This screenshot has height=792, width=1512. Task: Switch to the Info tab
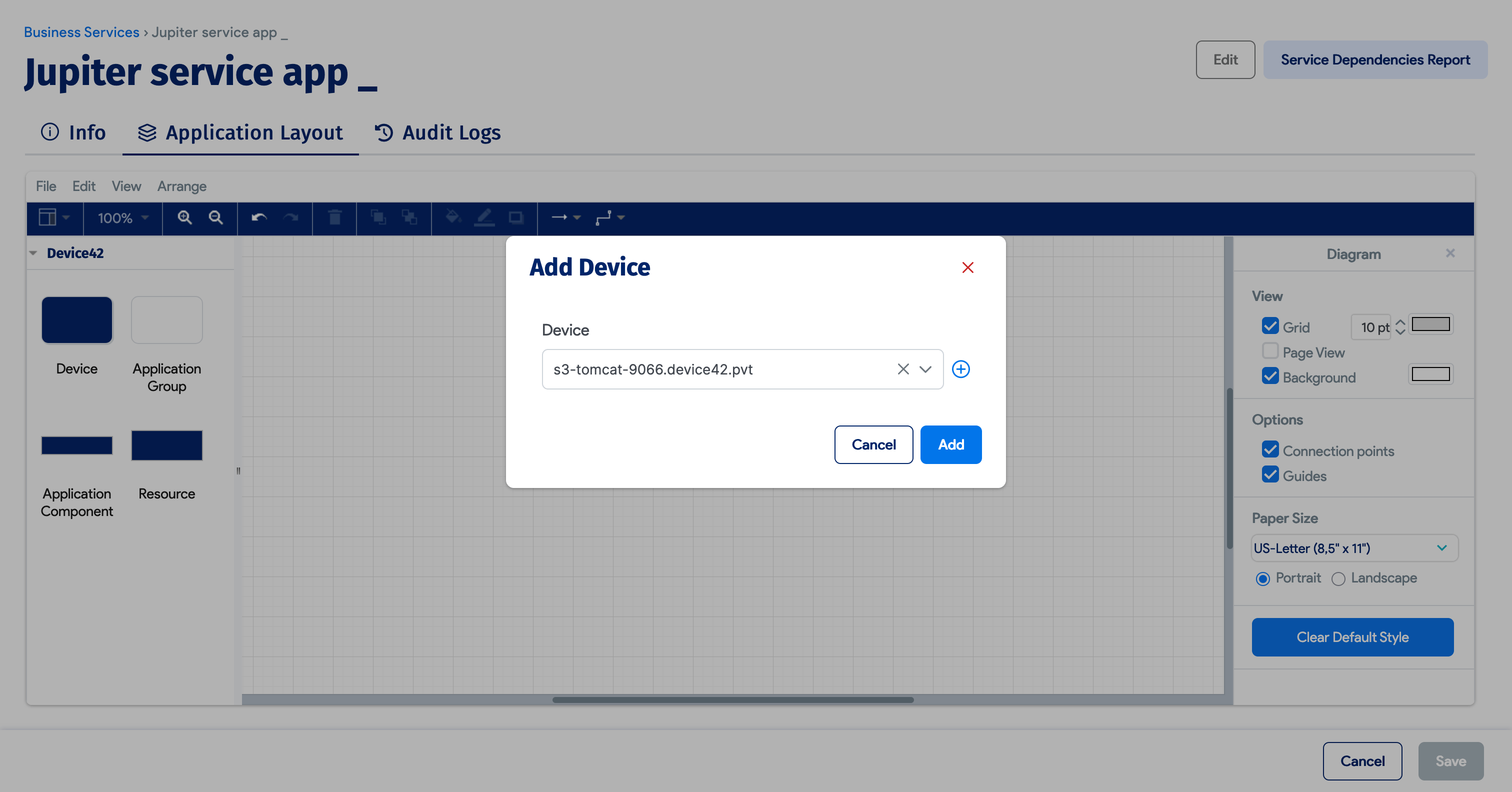73,132
